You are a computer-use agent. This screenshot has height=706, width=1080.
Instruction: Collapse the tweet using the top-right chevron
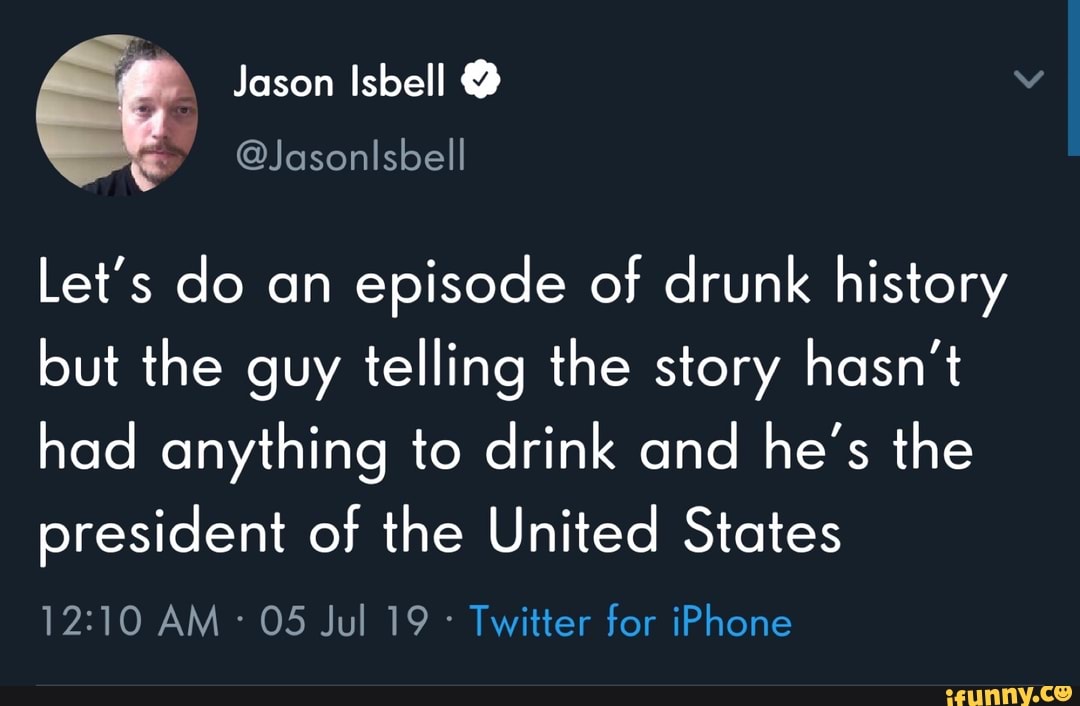point(1029,80)
